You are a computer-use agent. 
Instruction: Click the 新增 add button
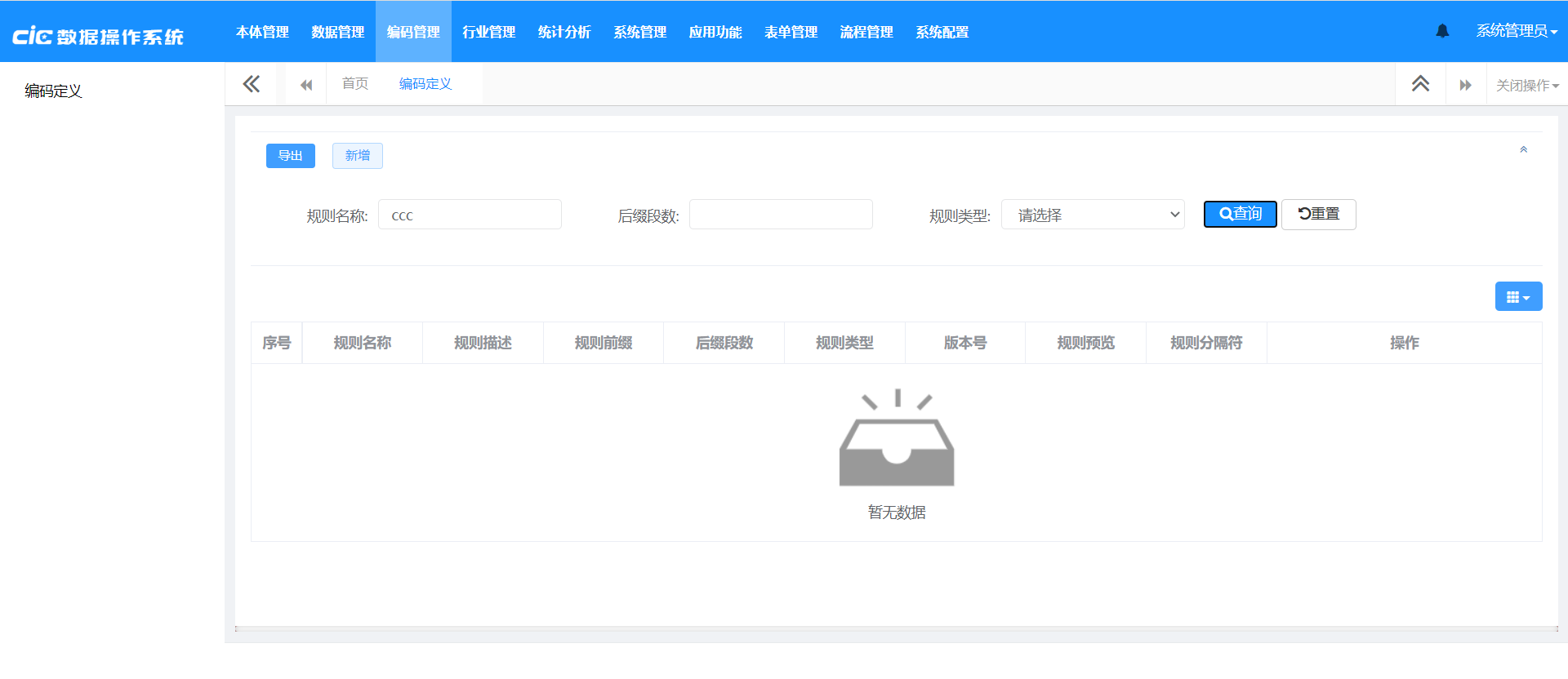pos(358,155)
